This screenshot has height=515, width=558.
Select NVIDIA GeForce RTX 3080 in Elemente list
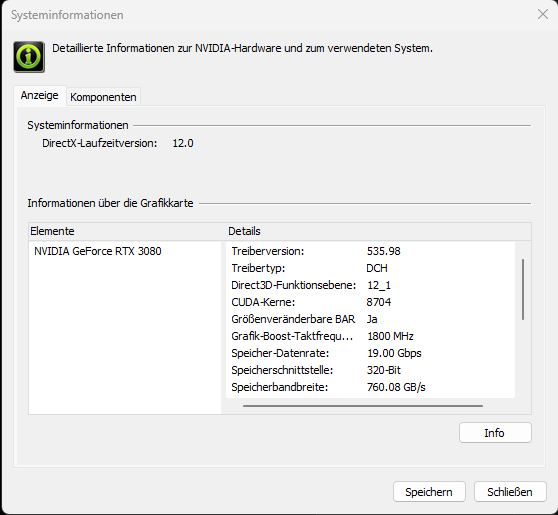click(98, 251)
